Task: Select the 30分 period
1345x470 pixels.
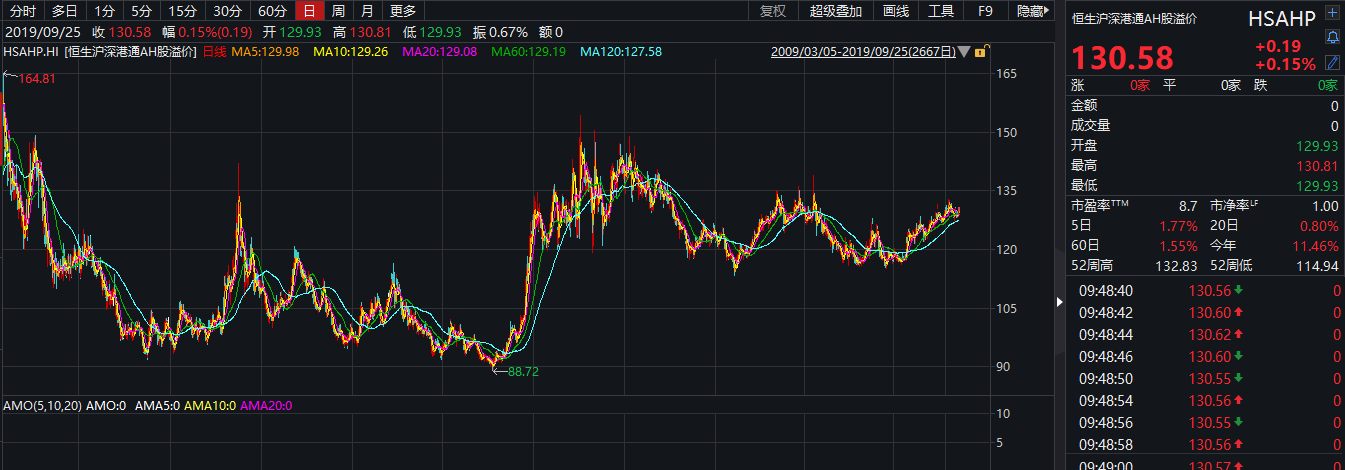Action: 227,11
